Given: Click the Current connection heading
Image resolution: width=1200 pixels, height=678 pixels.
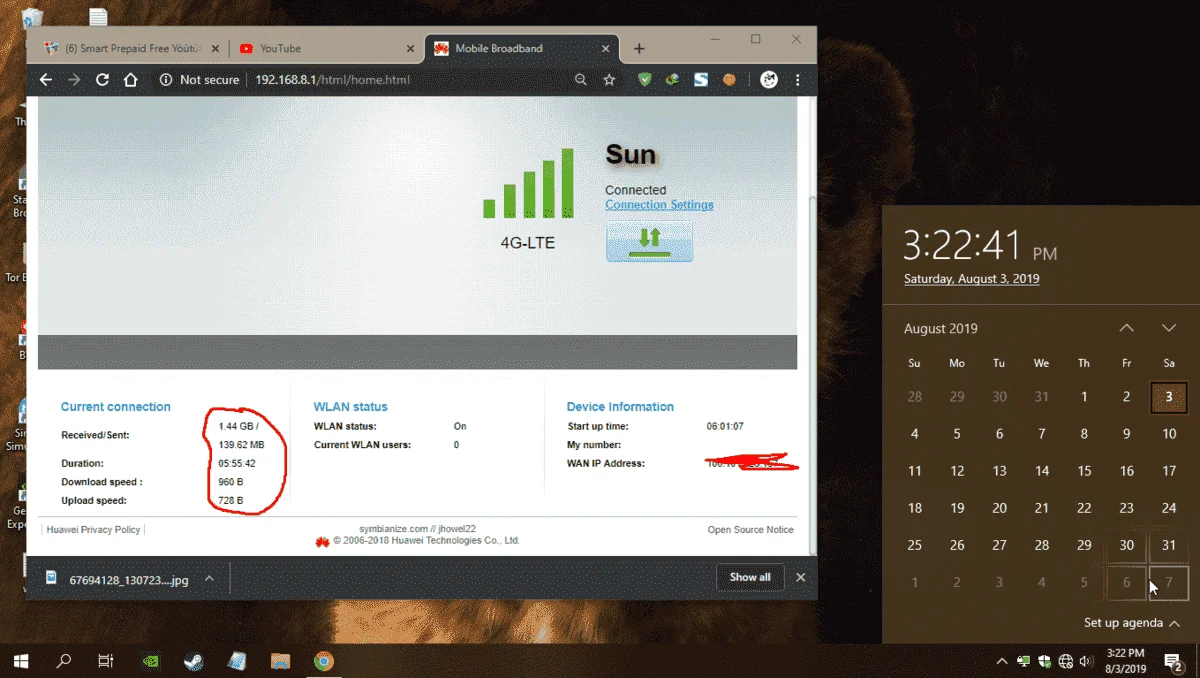Looking at the screenshot, I should click(116, 407).
